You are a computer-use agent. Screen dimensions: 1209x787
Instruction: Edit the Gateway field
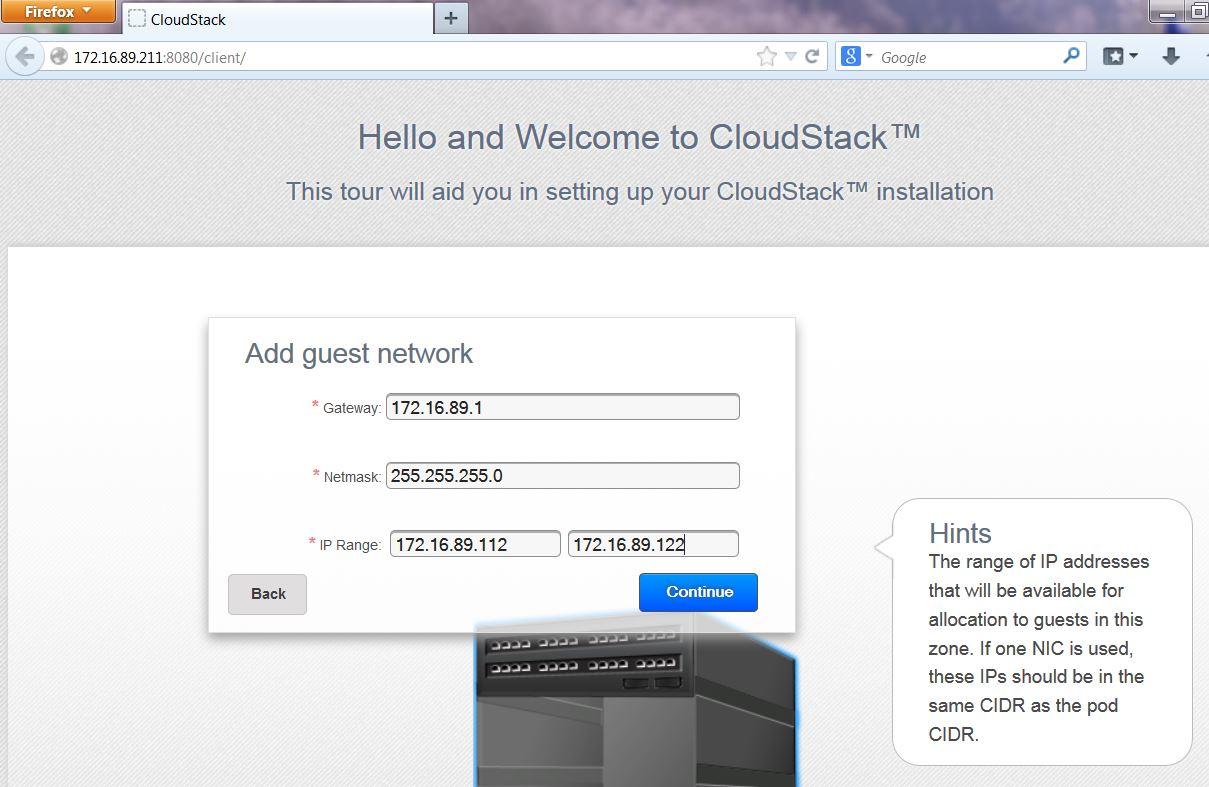pos(563,407)
